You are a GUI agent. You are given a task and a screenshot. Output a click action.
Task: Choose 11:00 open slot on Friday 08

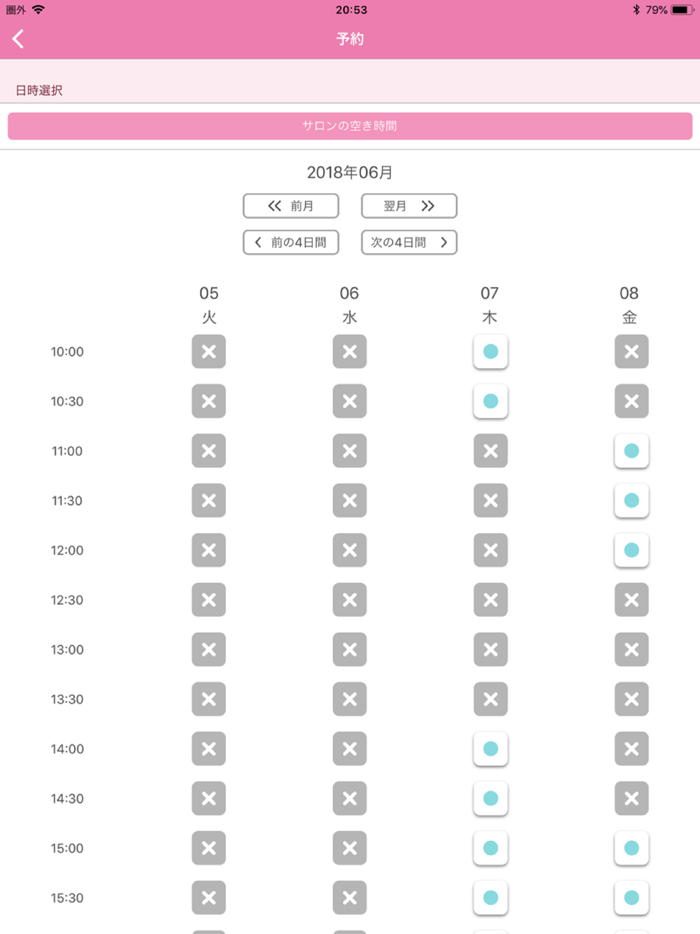pos(631,451)
